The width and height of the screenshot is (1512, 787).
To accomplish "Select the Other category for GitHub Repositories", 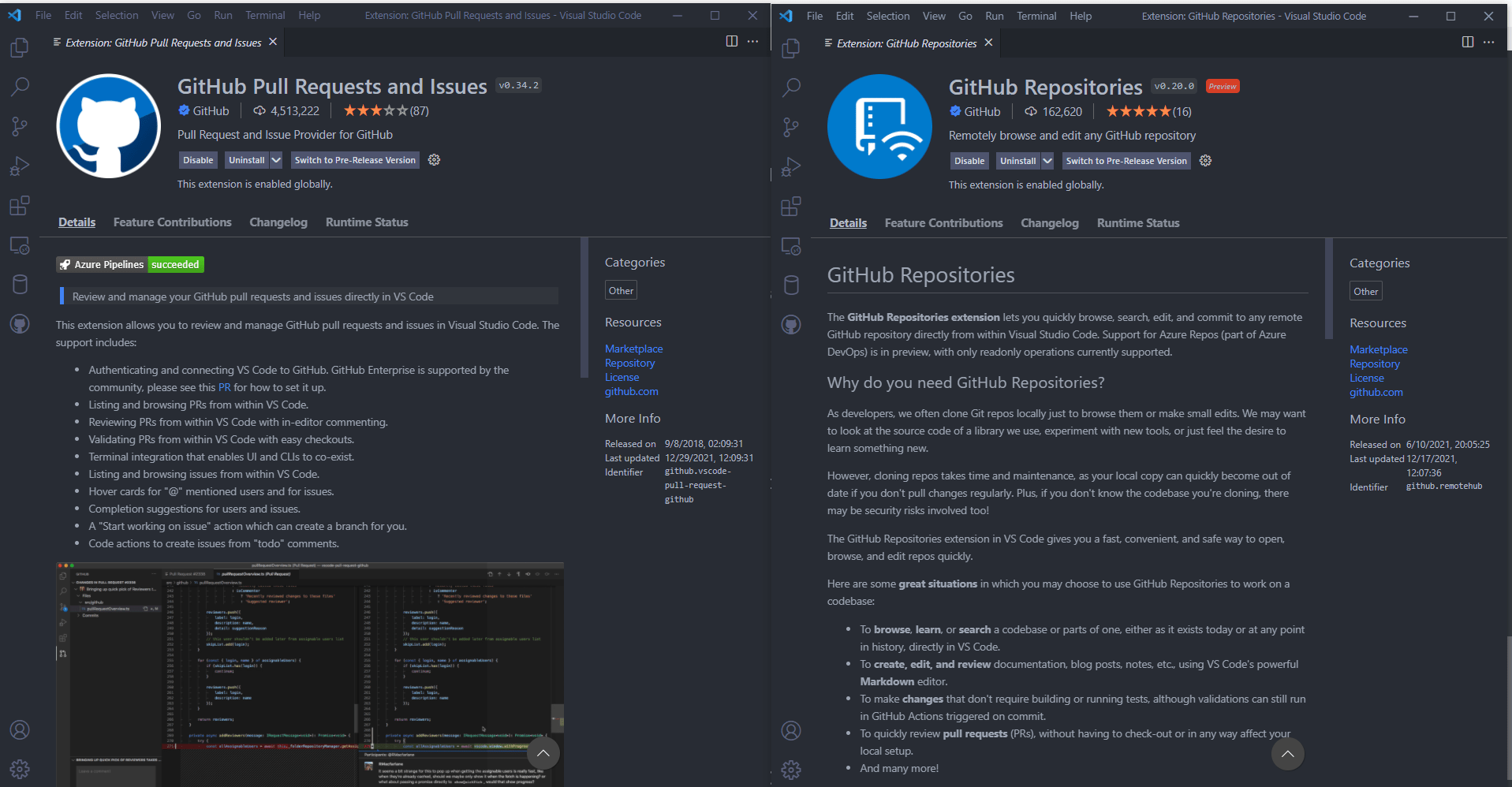I will coord(1366,291).
